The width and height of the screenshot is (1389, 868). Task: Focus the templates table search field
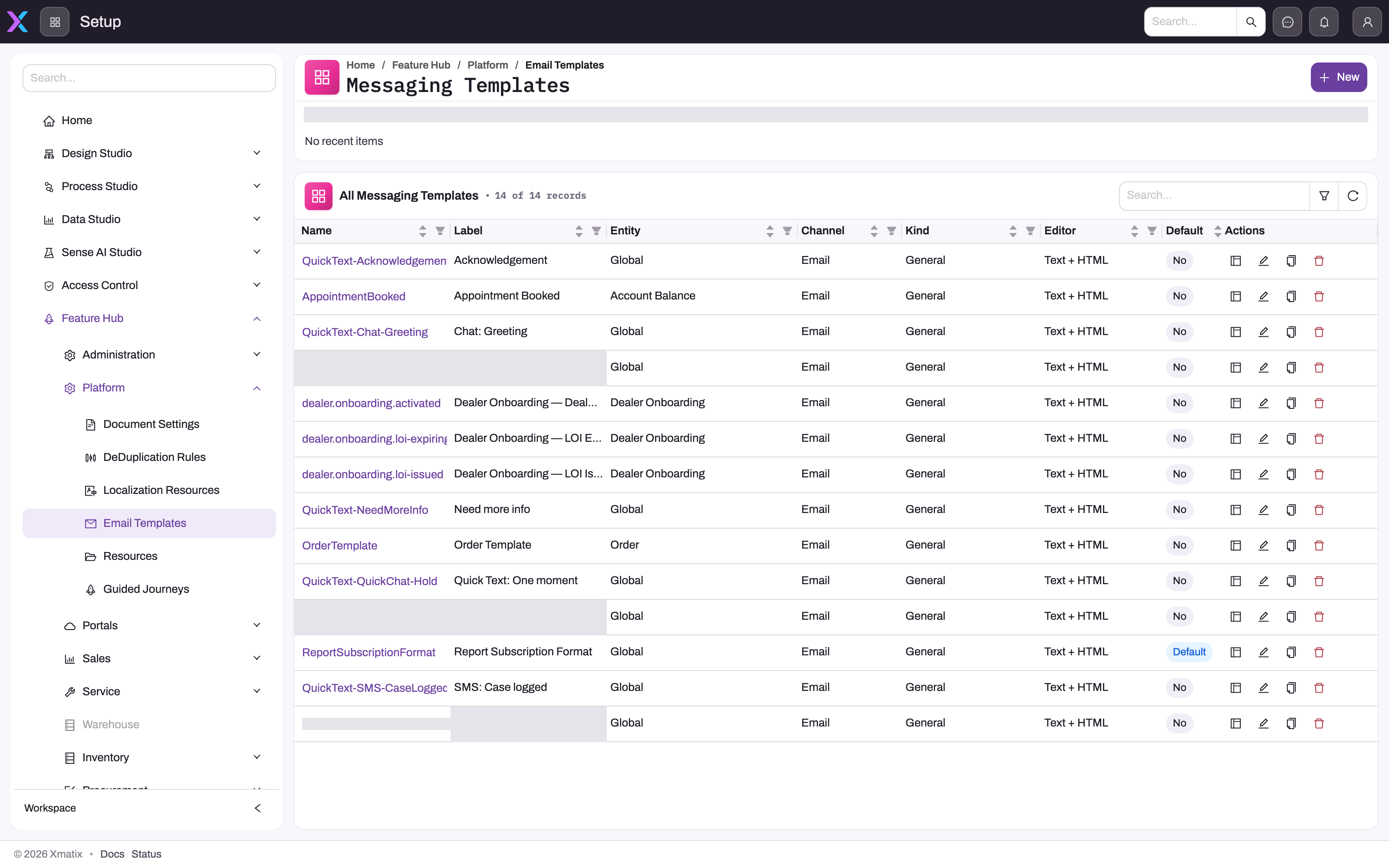(1214, 196)
